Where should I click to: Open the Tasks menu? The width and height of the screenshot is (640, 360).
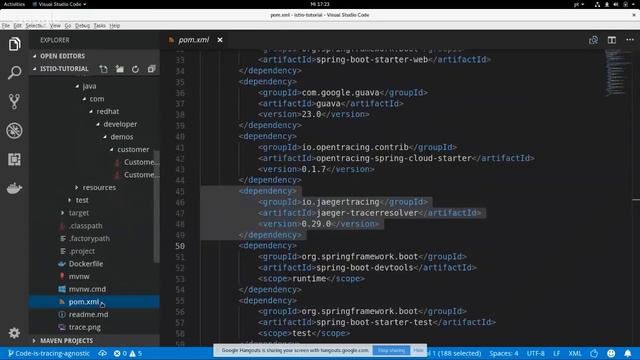click(100, 26)
